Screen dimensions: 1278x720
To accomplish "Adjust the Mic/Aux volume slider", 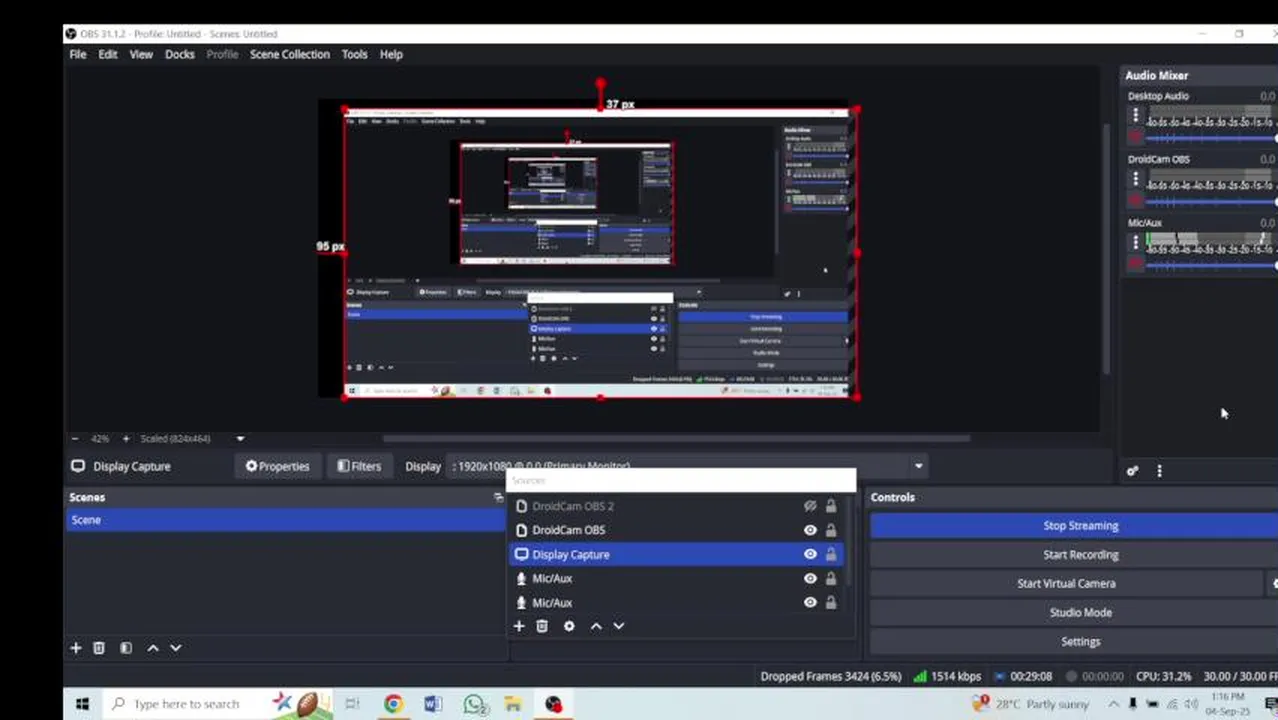I will 1212,265.
